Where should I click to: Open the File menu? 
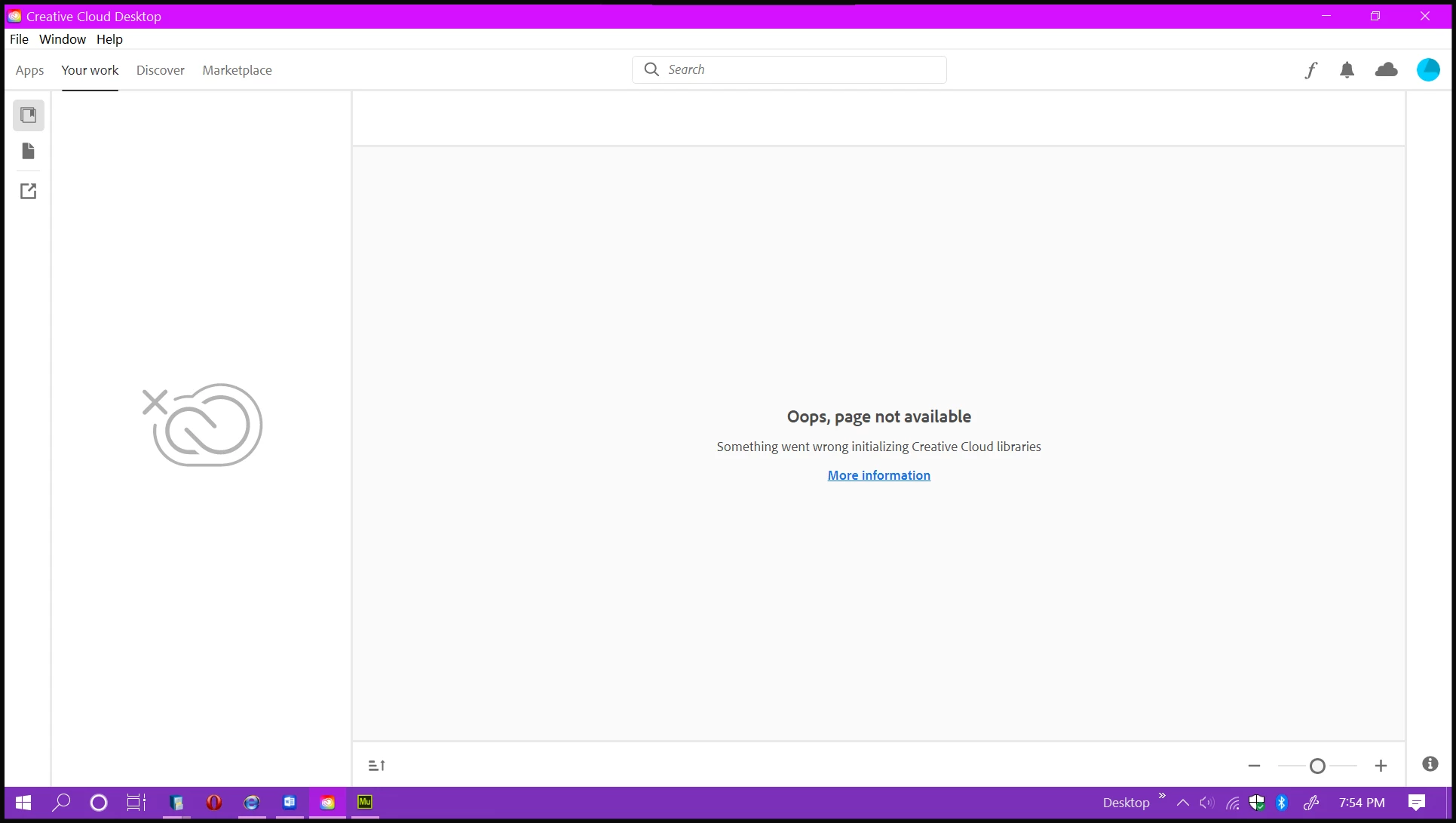pyautogui.click(x=19, y=39)
